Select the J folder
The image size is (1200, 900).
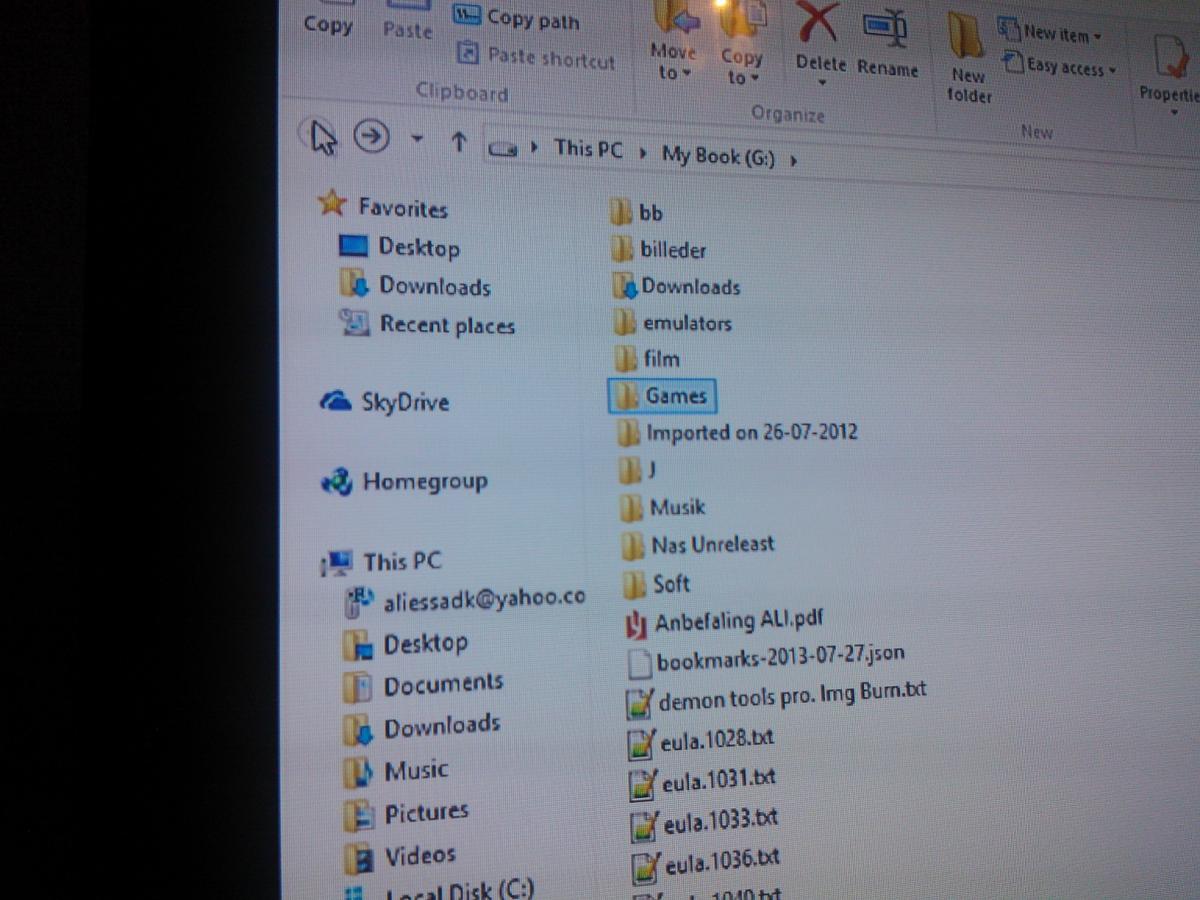click(638, 468)
